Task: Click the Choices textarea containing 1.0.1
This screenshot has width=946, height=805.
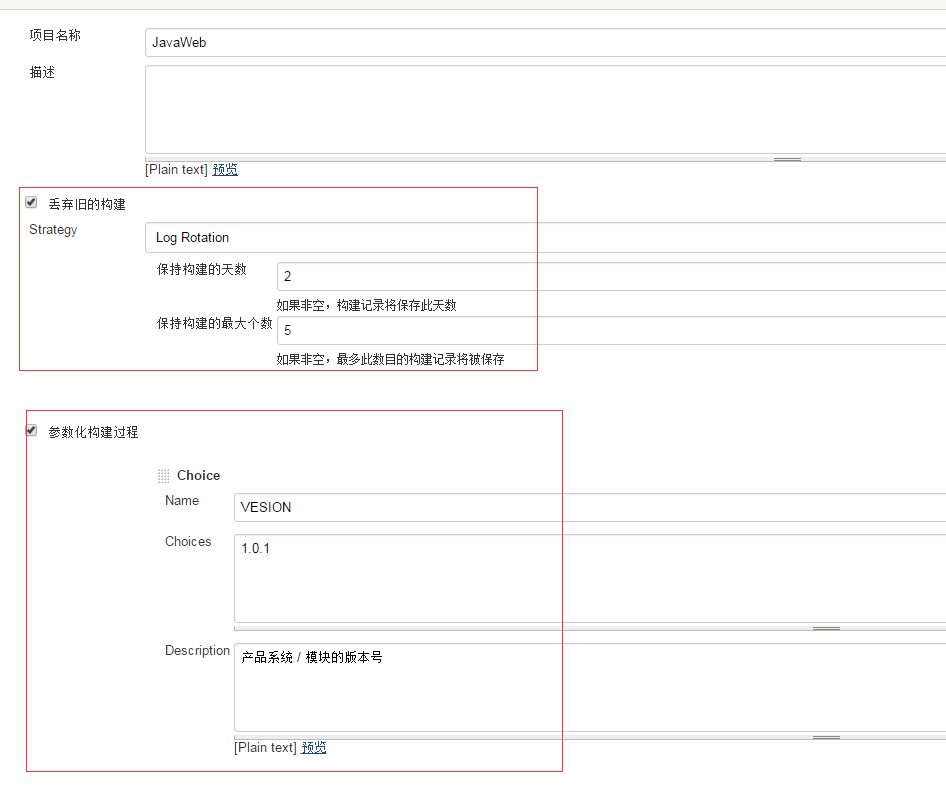Action: tap(590, 579)
